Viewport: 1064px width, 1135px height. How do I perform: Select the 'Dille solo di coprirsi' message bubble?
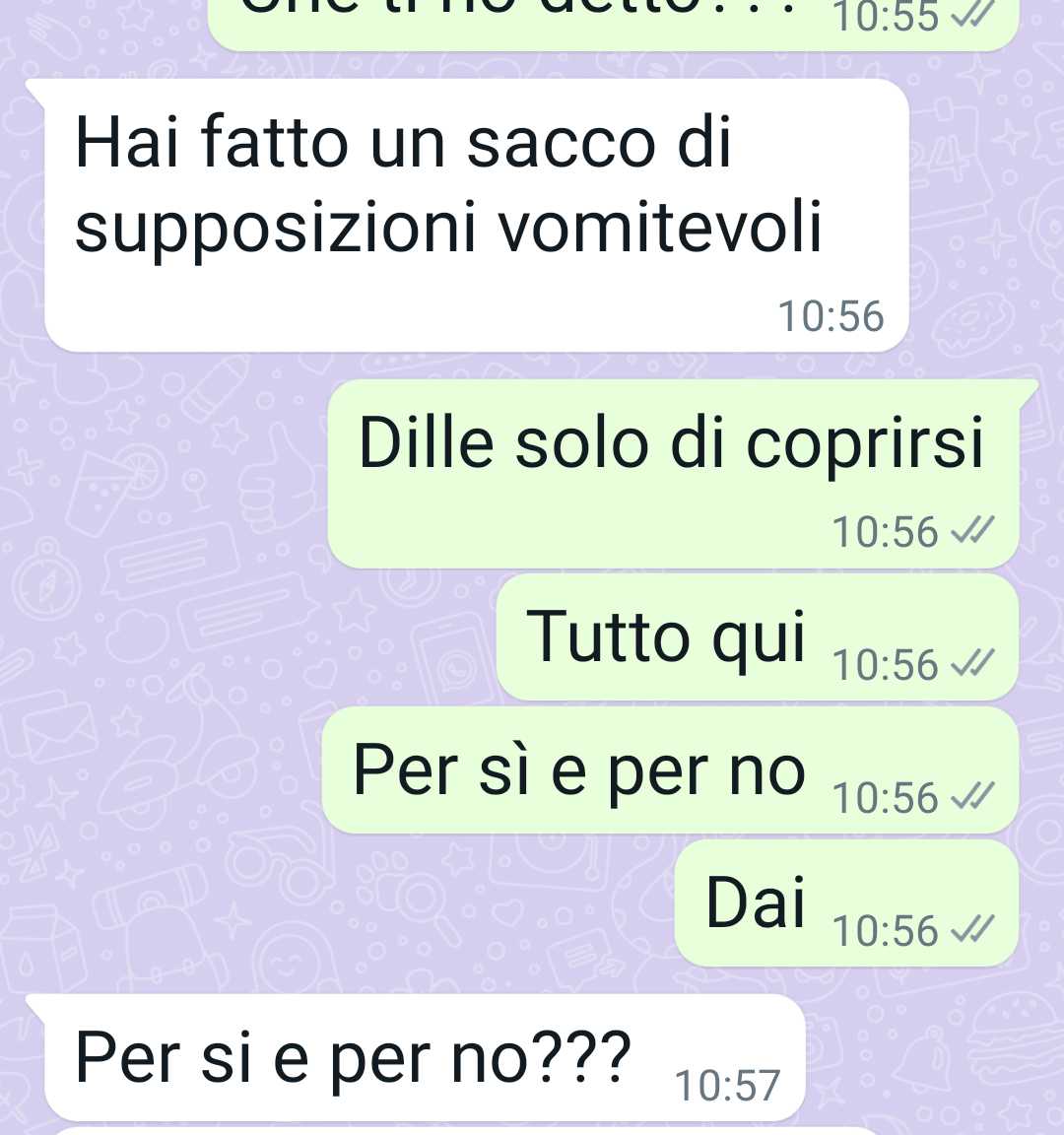673,474
